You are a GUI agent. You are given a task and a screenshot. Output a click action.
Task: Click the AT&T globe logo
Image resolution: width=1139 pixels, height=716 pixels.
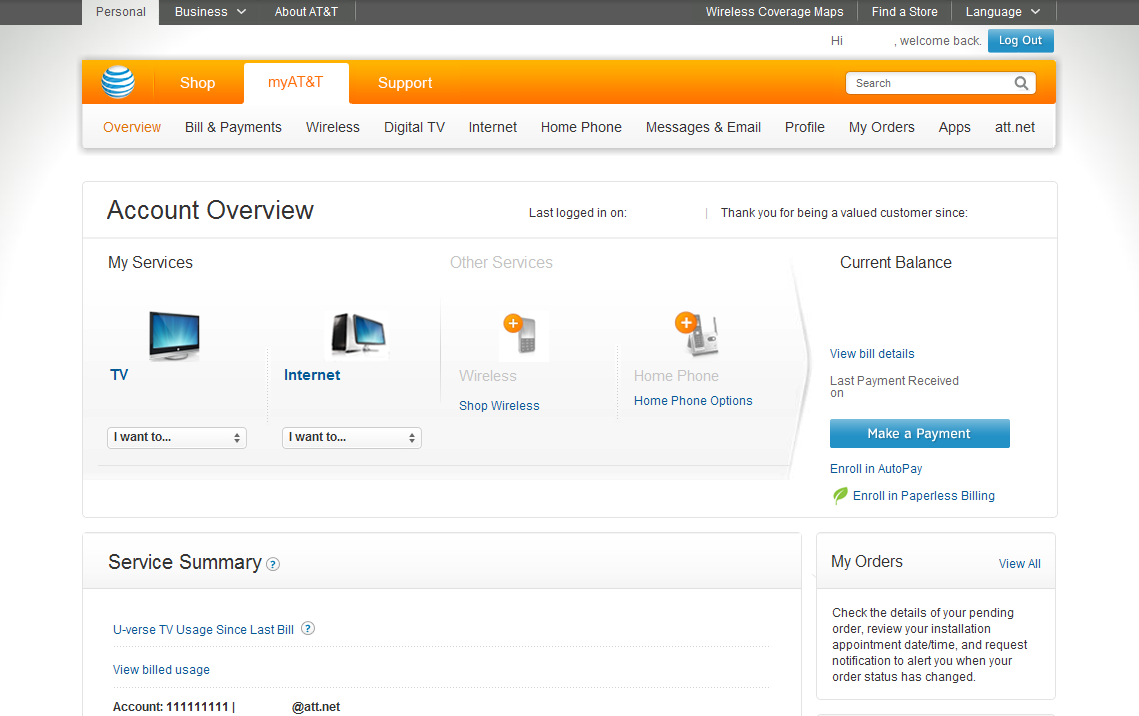[118, 83]
